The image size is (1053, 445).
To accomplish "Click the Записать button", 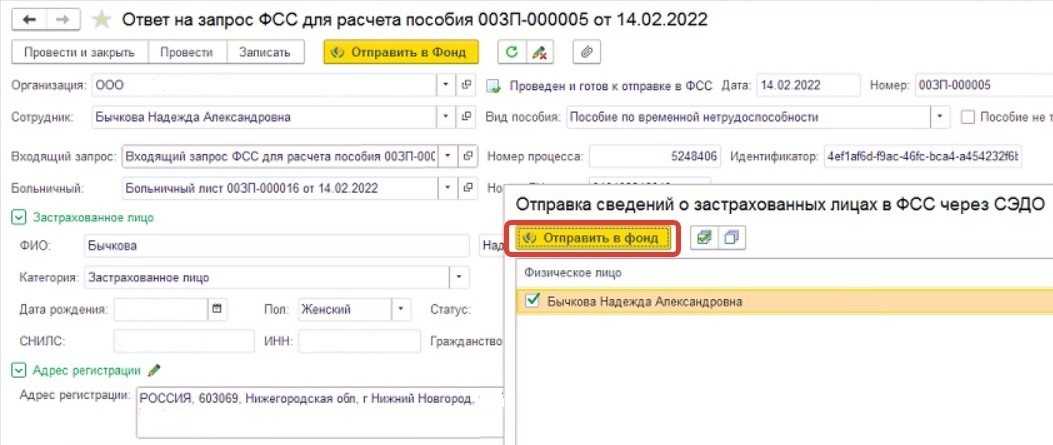I will [264, 52].
